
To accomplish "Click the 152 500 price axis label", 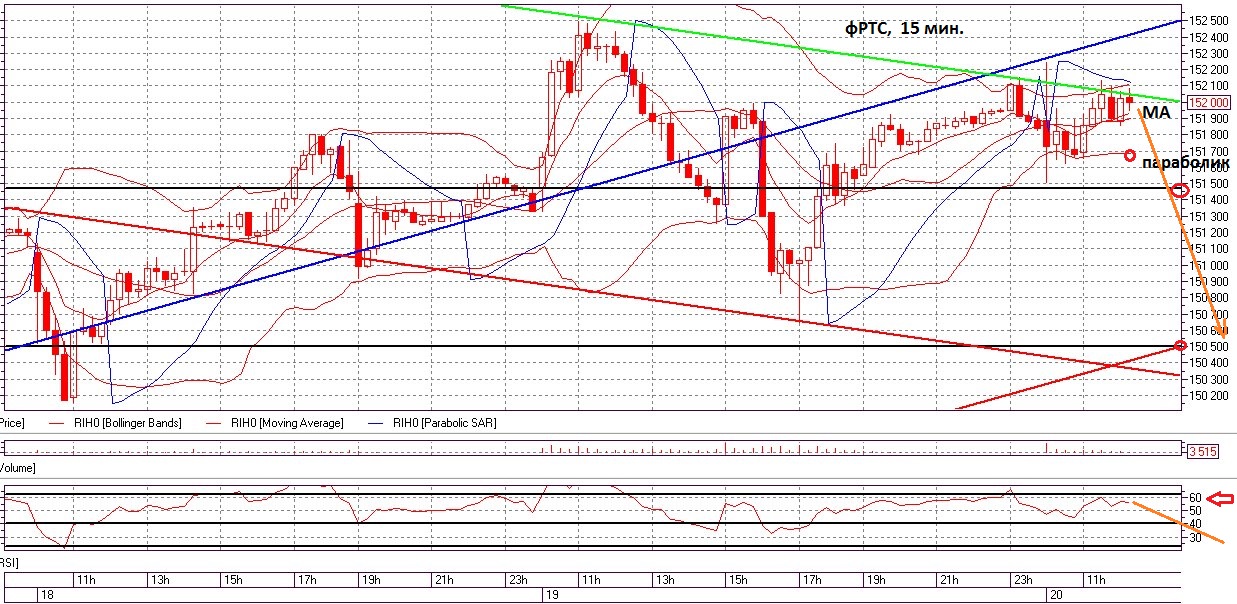I will point(1210,21).
